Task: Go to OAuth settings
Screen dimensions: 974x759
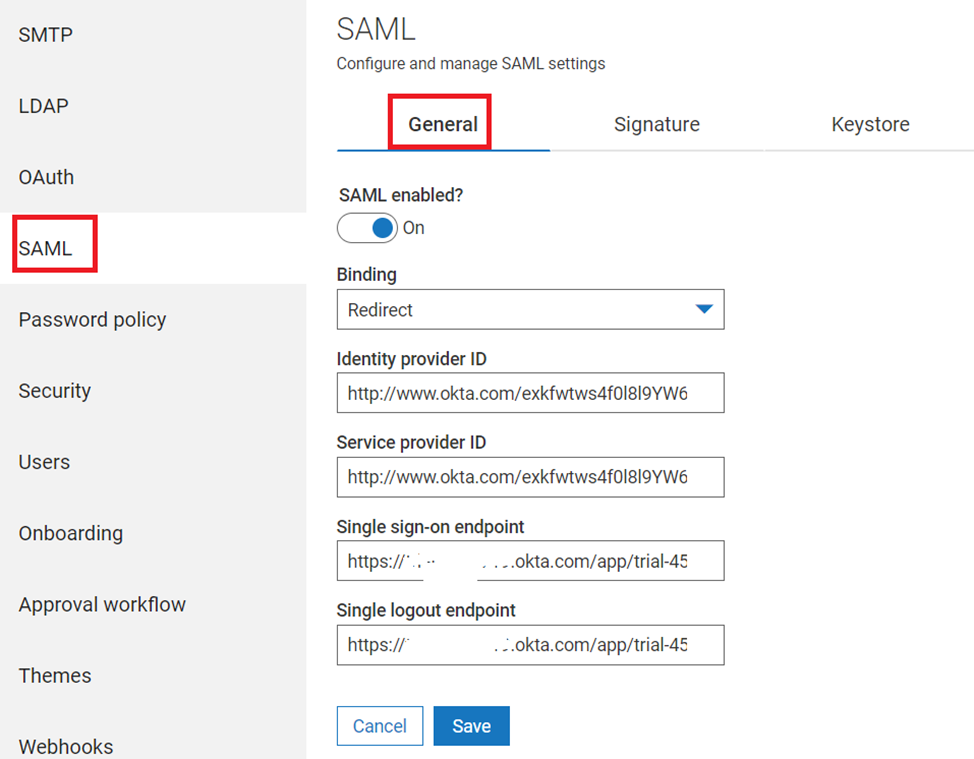Action: [47, 178]
